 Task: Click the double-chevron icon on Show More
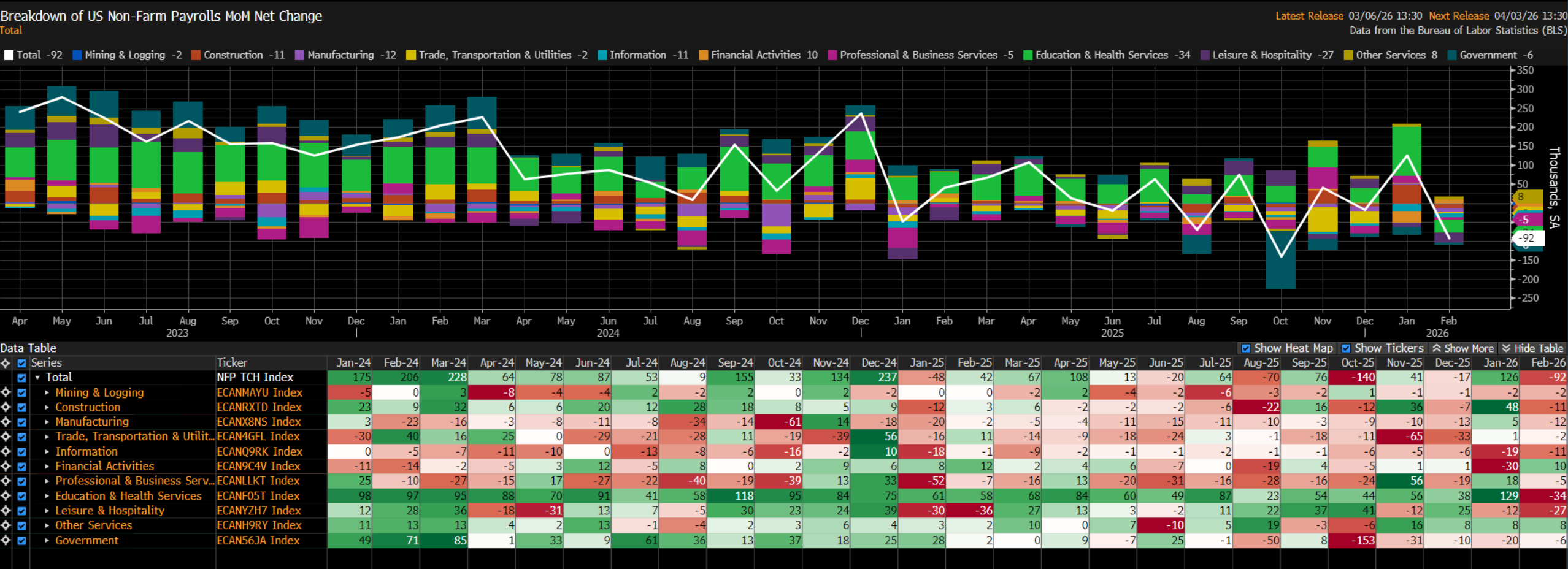1436,348
